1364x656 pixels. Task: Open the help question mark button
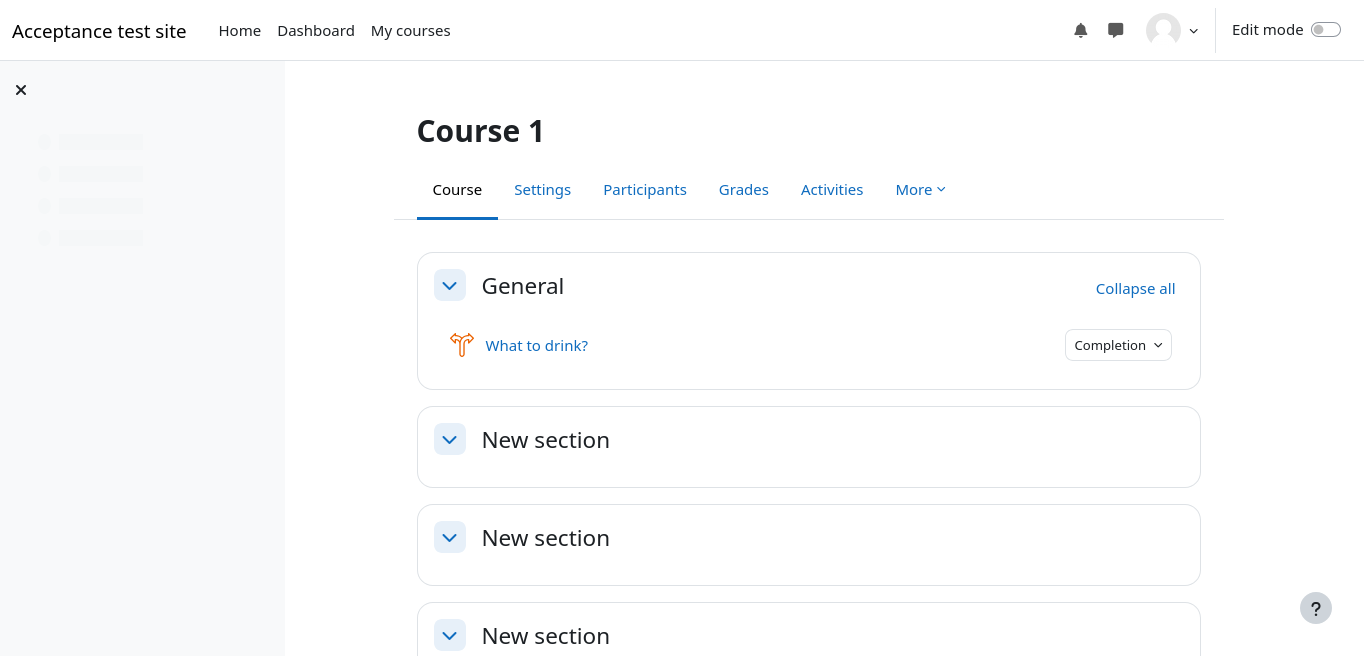point(1315,608)
